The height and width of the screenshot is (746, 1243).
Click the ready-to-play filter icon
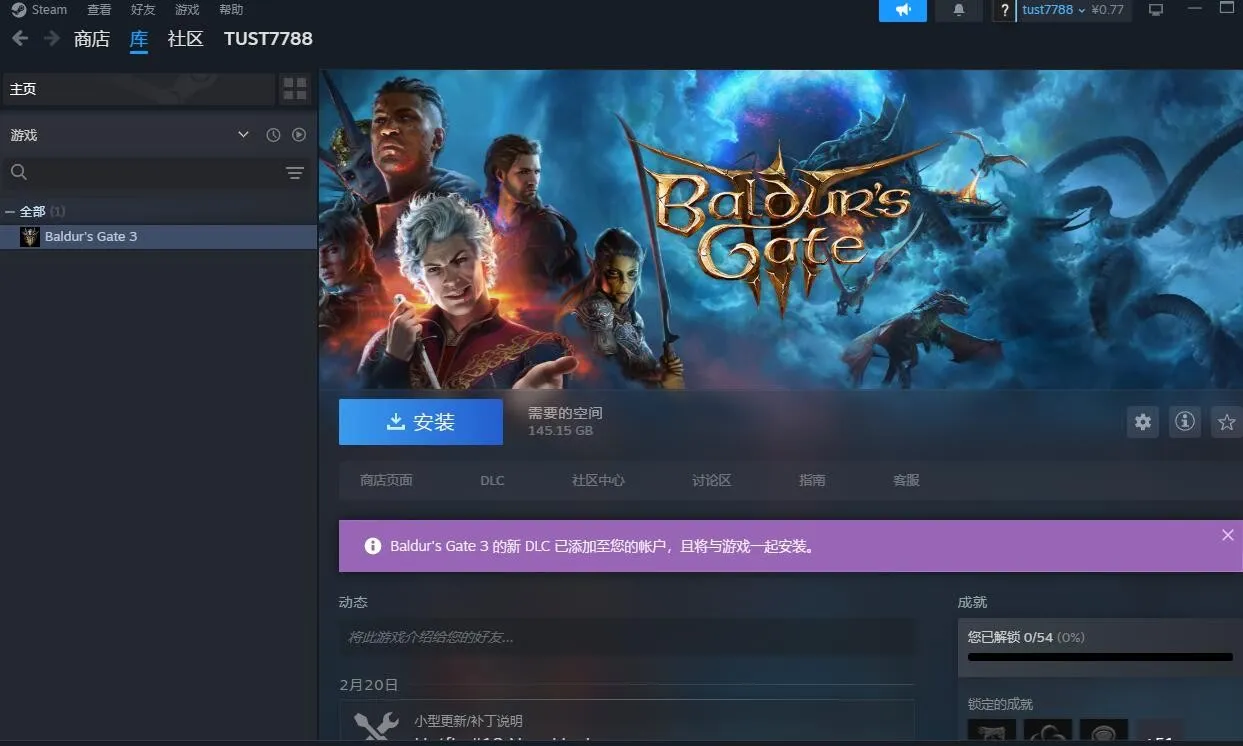[299, 135]
